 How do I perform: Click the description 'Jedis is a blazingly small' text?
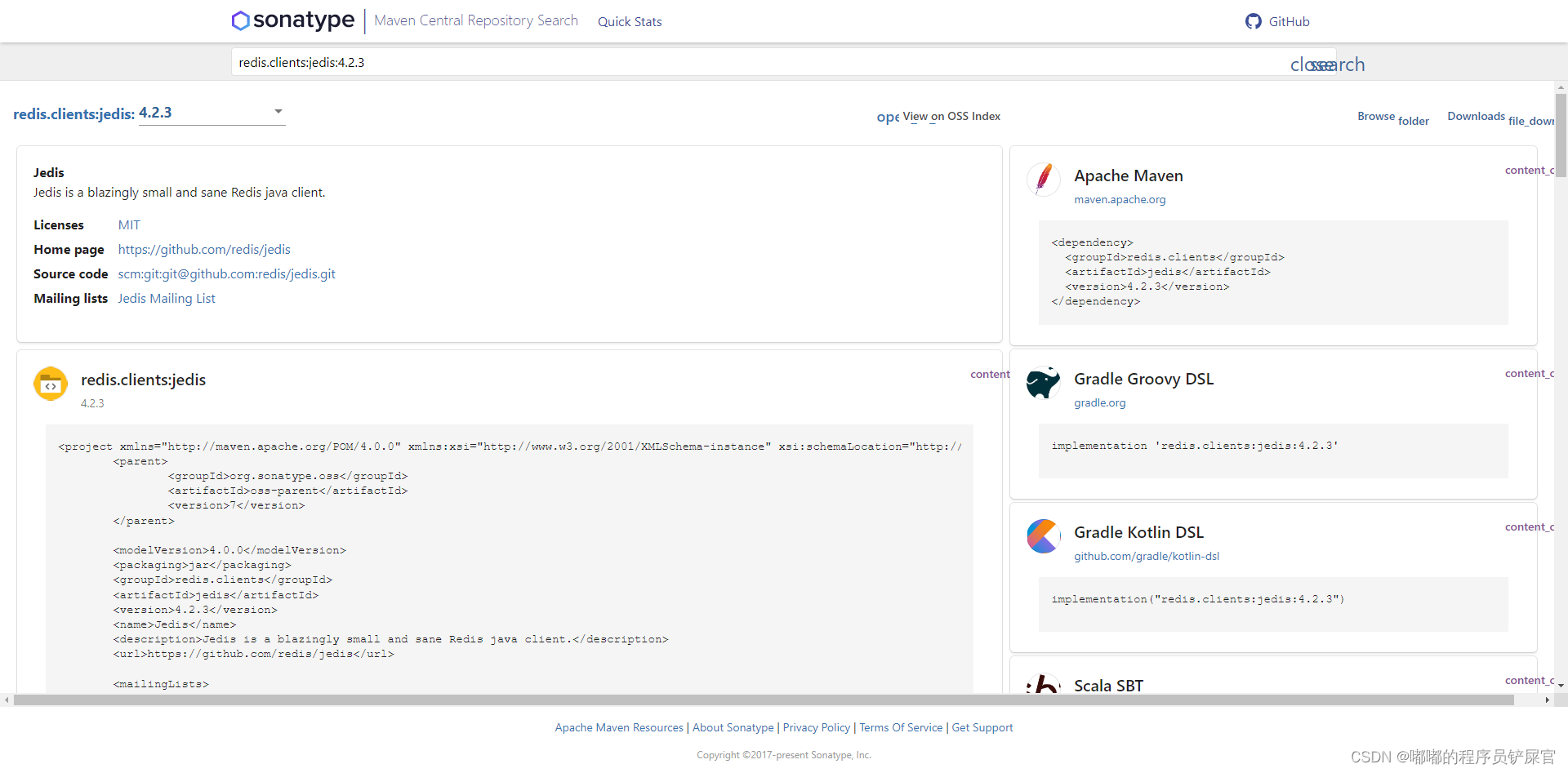coord(179,193)
